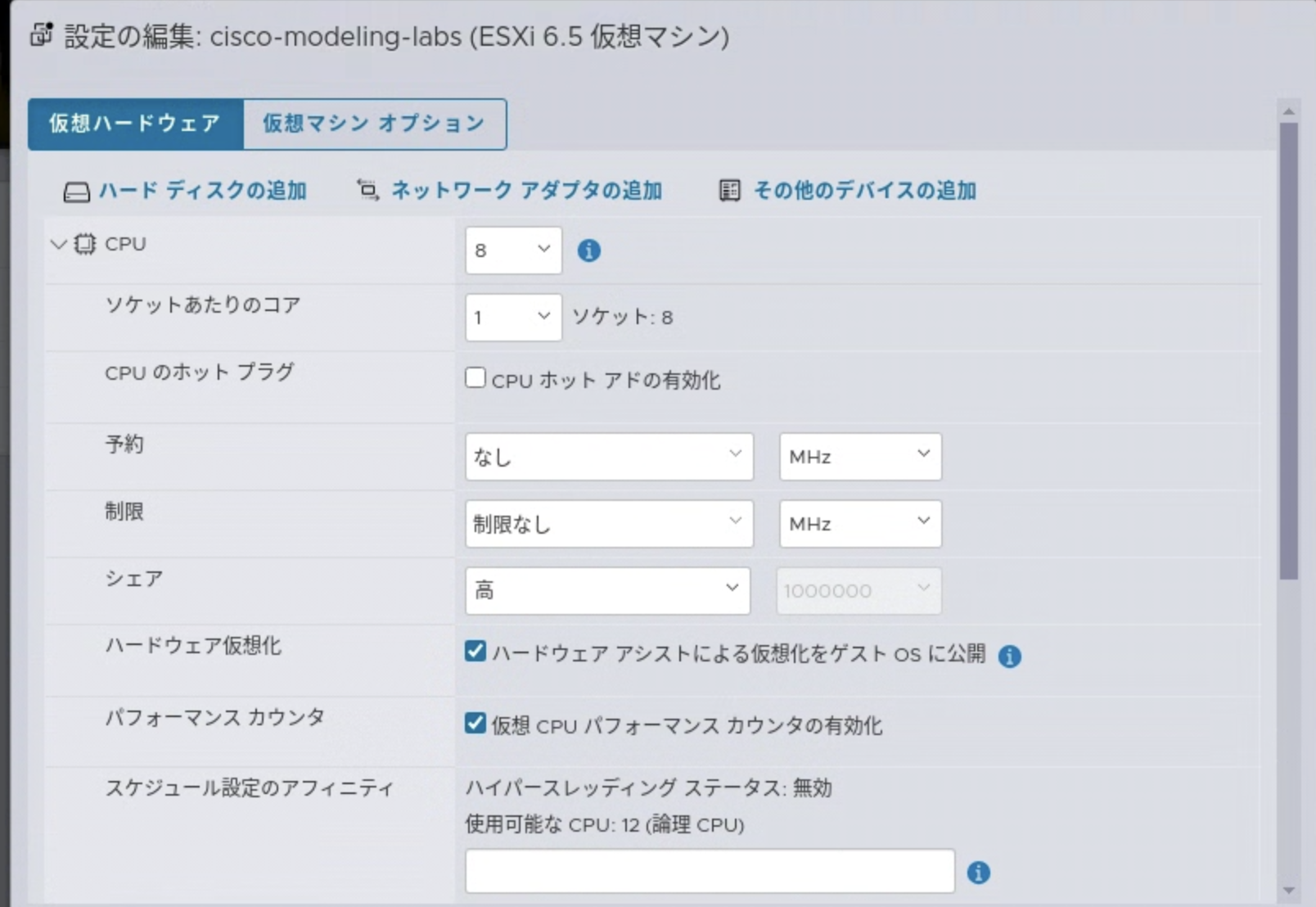Click the Add hard disk icon
The width and height of the screenshot is (1316, 907).
point(75,191)
